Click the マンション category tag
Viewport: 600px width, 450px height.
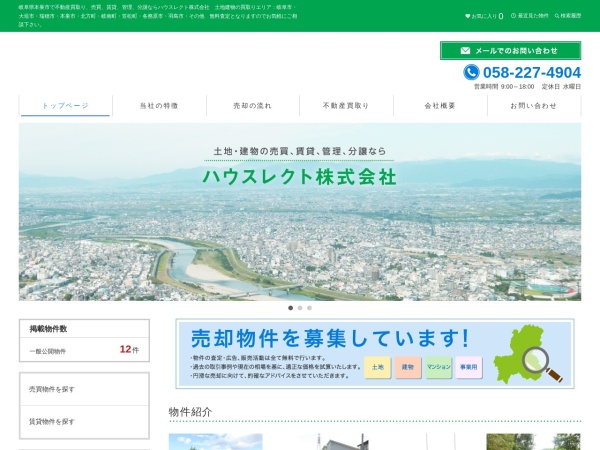[x=439, y=367]
